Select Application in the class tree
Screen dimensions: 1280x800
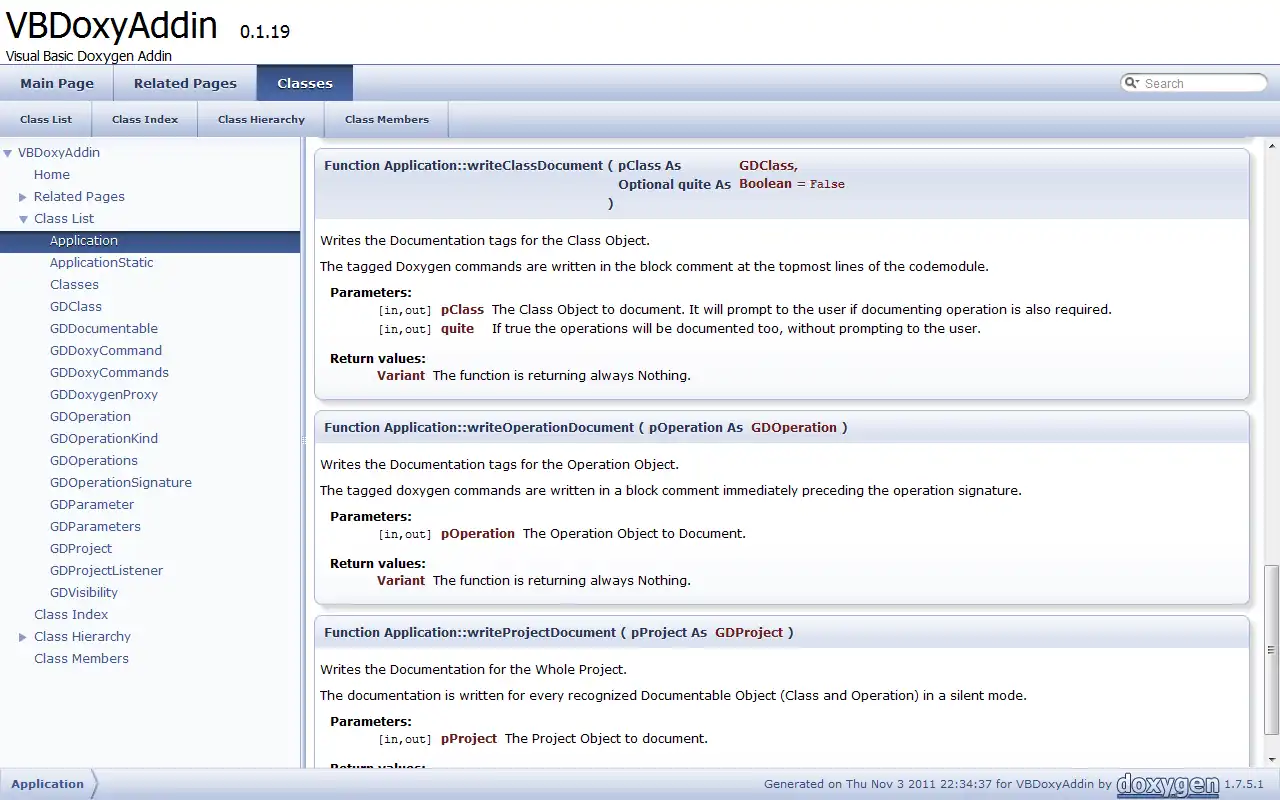pyautogui.click(x=84, y=241)
